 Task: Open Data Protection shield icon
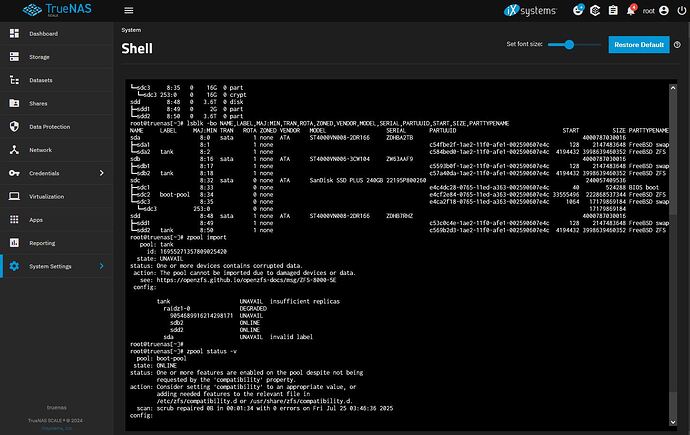point(13,127)
